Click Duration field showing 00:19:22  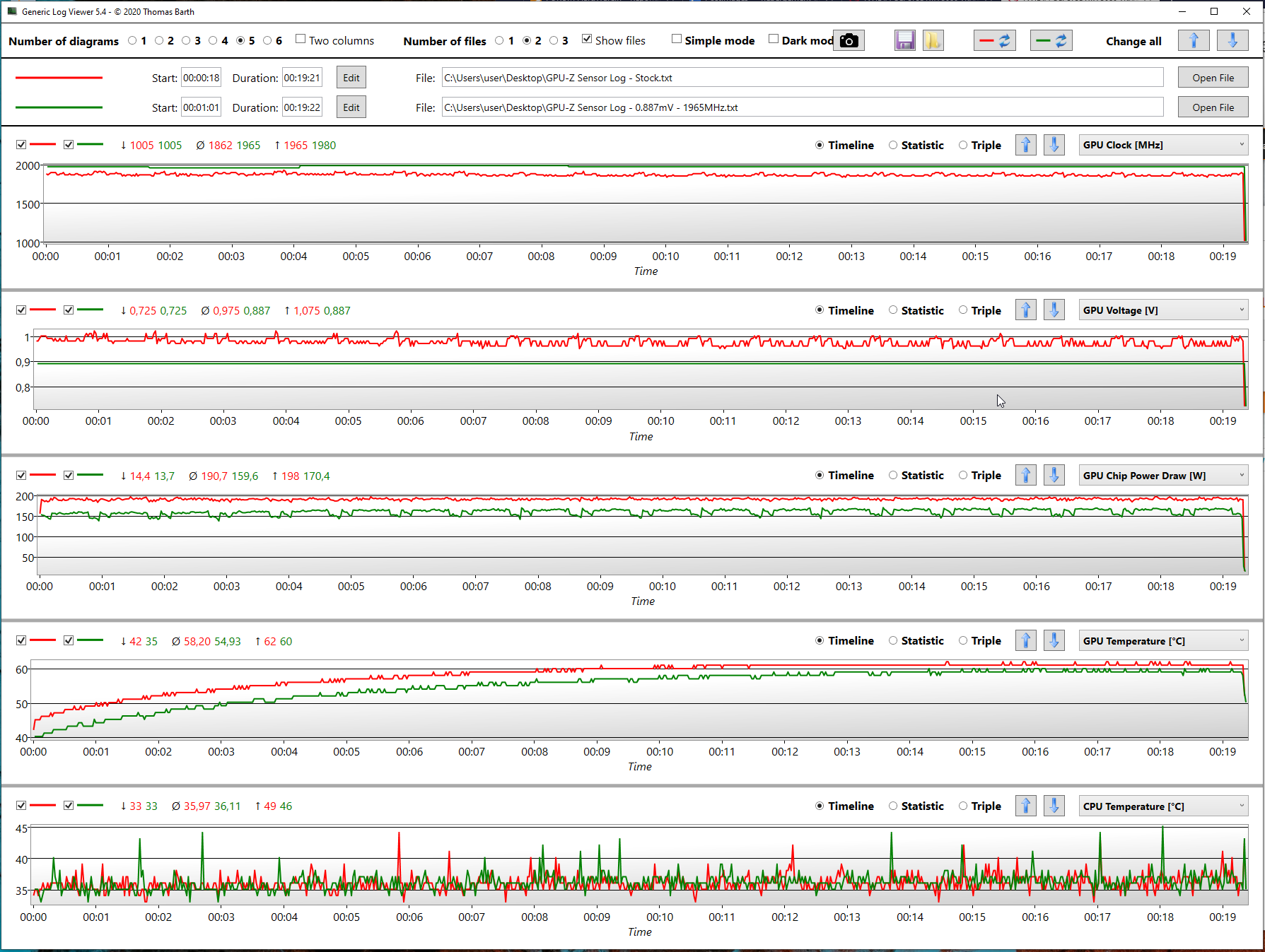303,107
